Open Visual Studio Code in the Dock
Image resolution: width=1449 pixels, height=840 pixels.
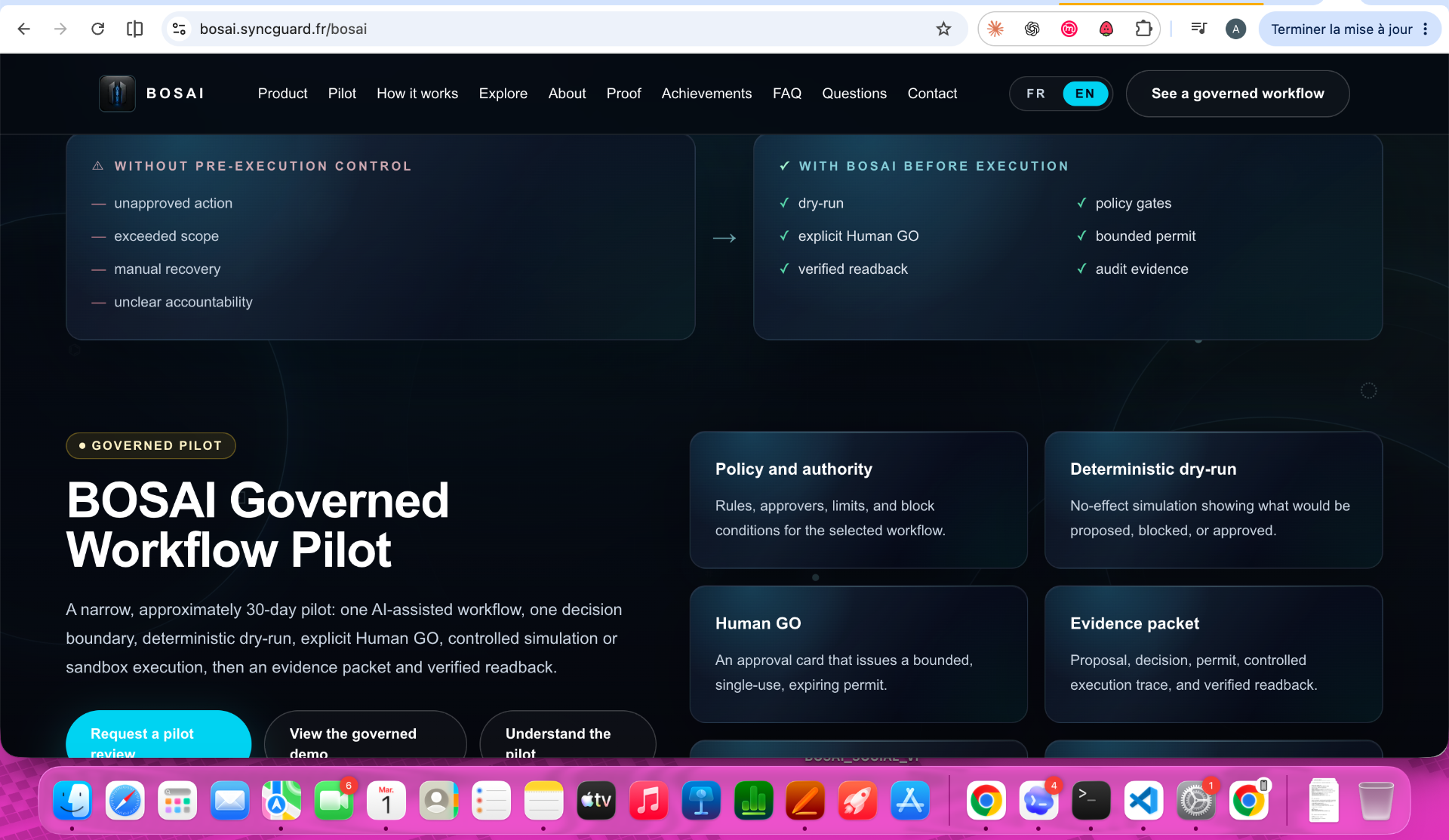1143,800
